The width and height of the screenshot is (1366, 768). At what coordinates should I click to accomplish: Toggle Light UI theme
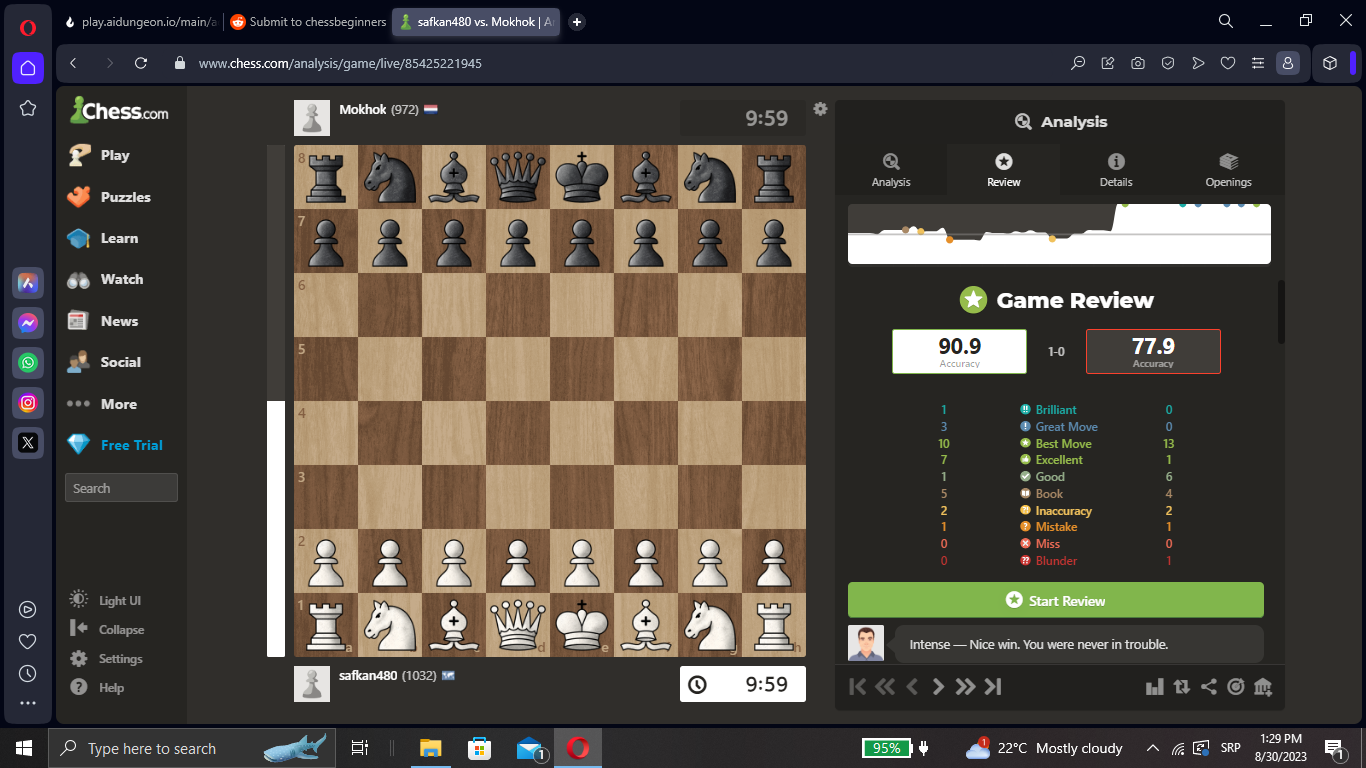pos(106,601)
